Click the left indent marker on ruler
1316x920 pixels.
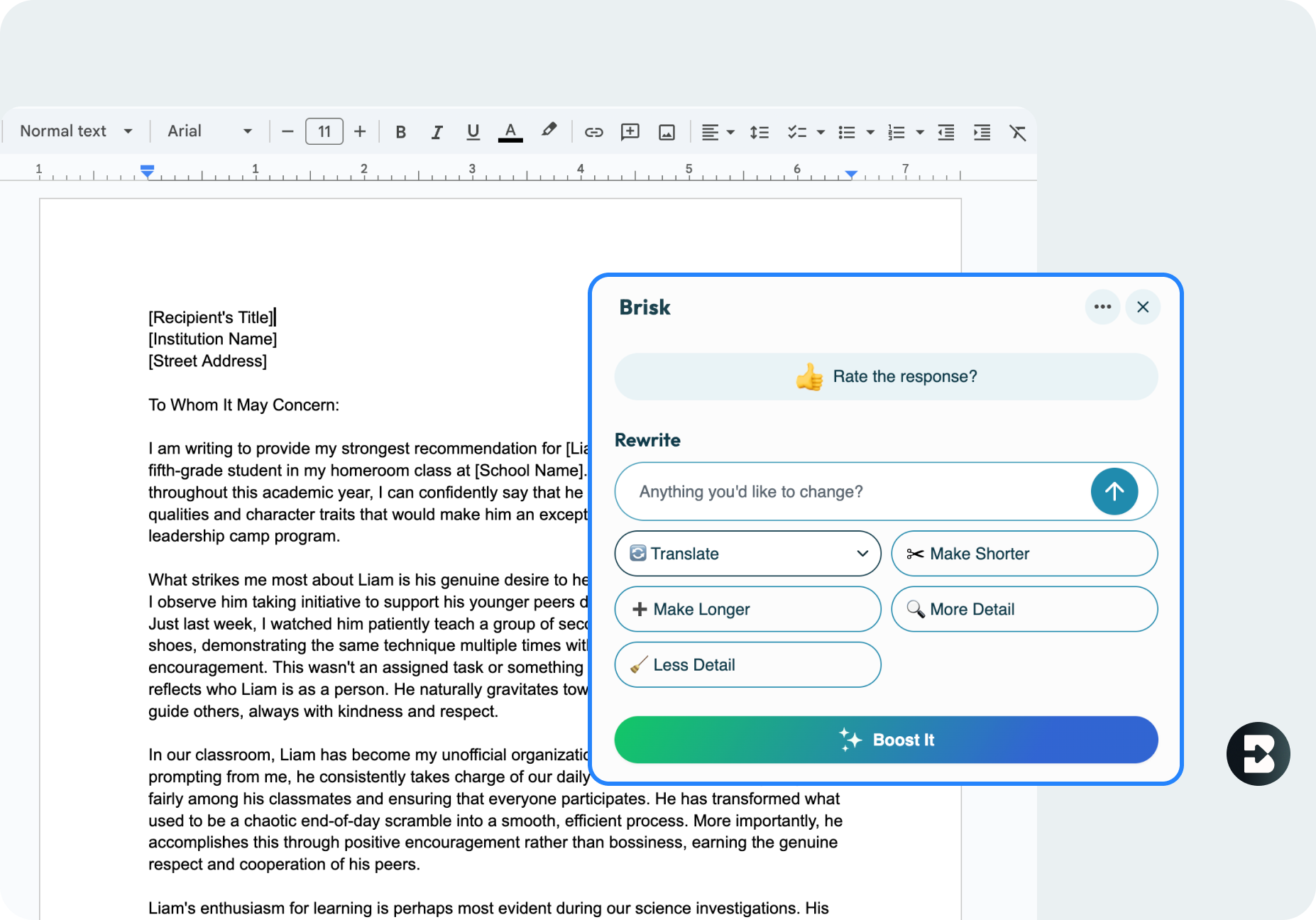pos(147,171)
